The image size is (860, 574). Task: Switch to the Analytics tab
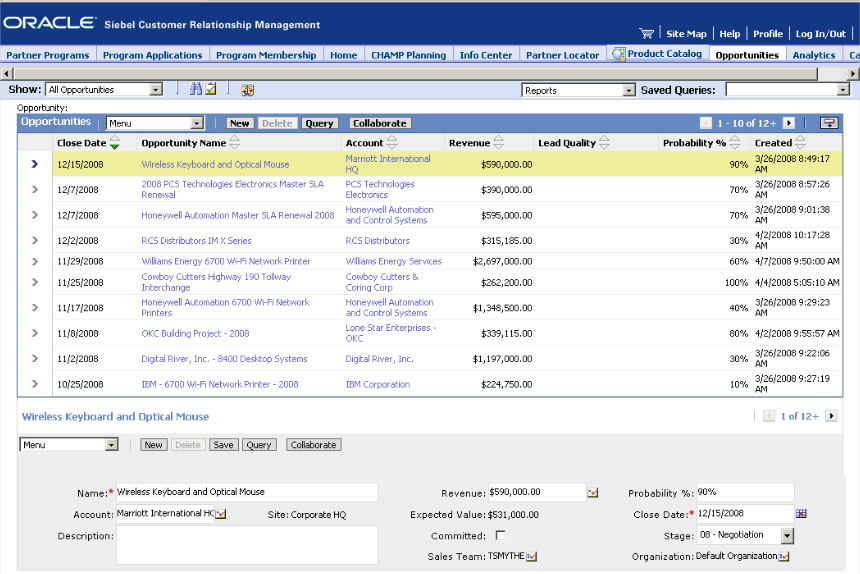click(814, 55)
